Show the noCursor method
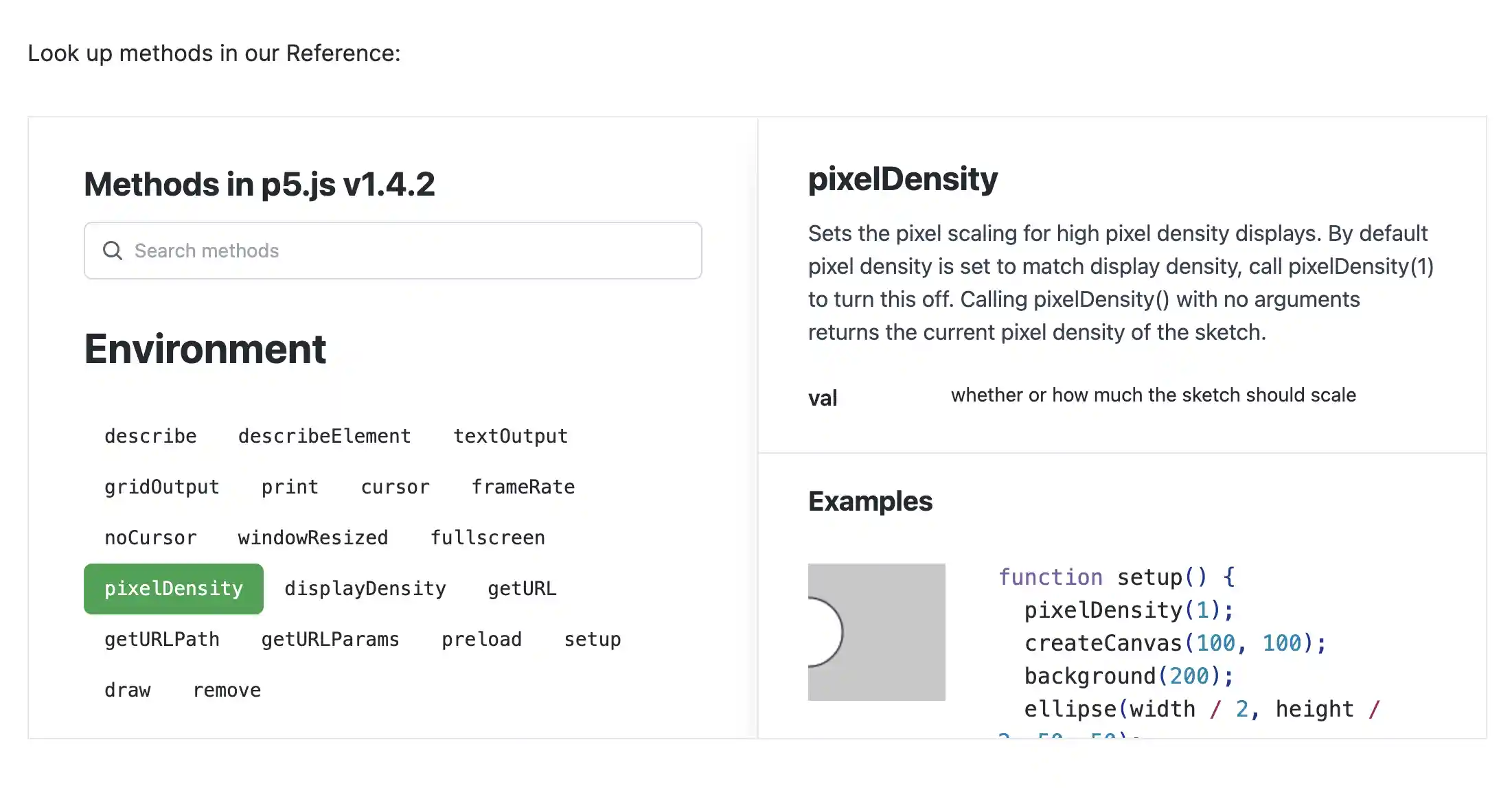 click(150, 537)
